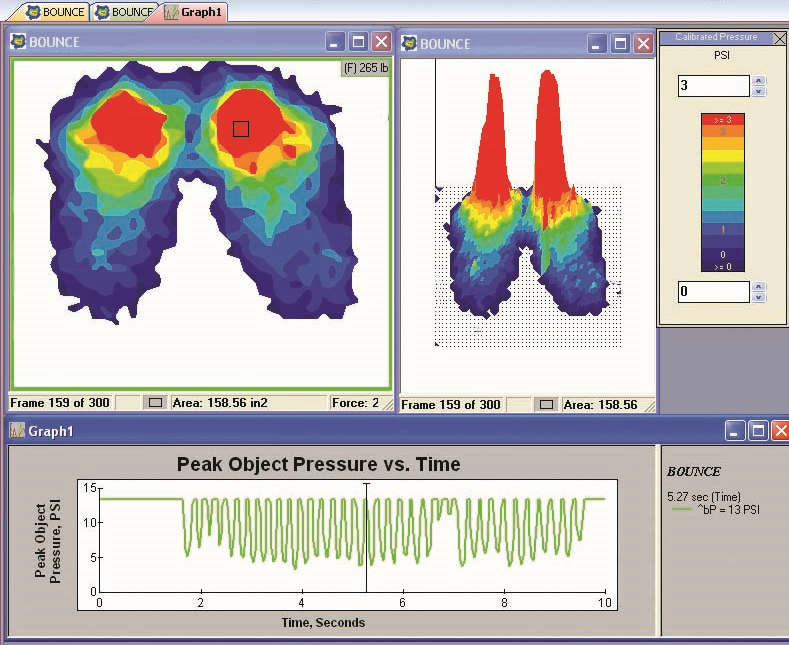
Task: Click the red >= 3 color band in legend
Action: click(x=723, y=120)
